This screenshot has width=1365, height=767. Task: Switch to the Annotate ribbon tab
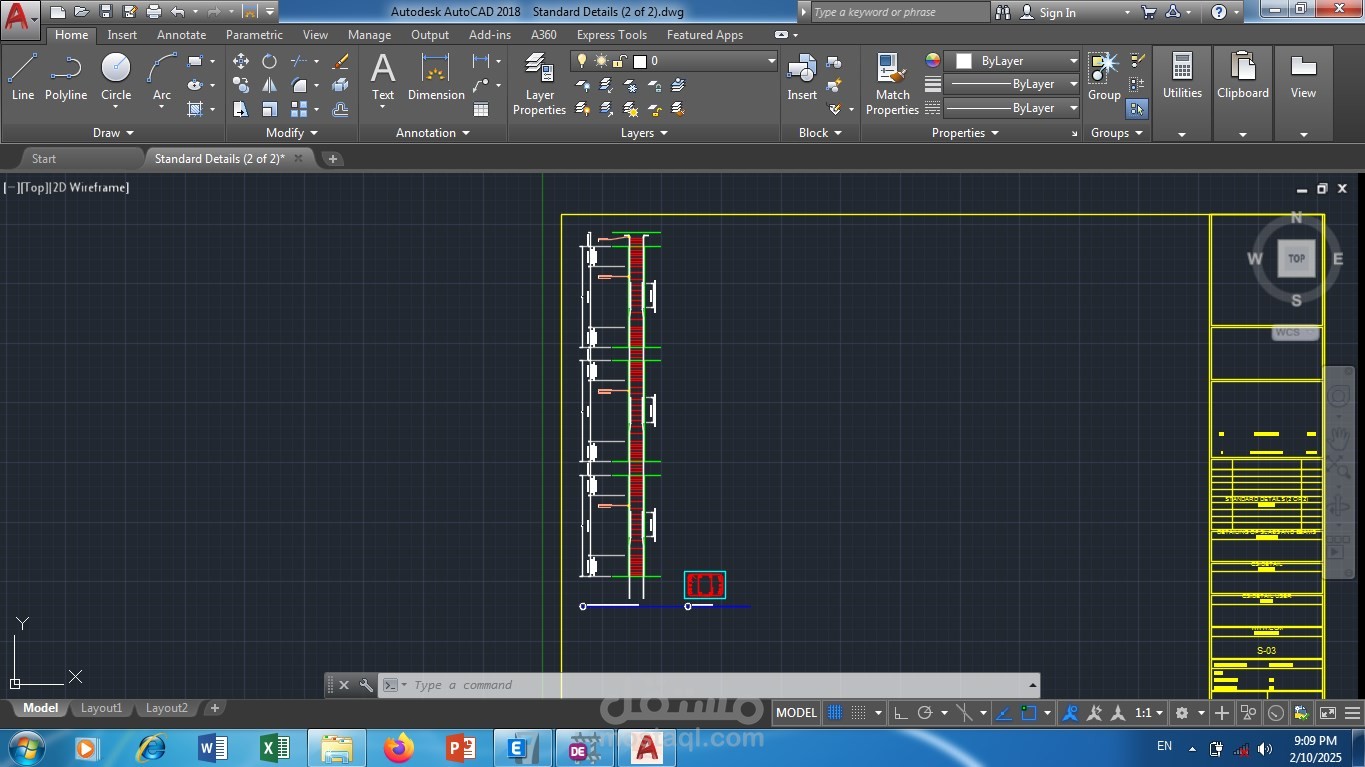click(x=181, y=35)
